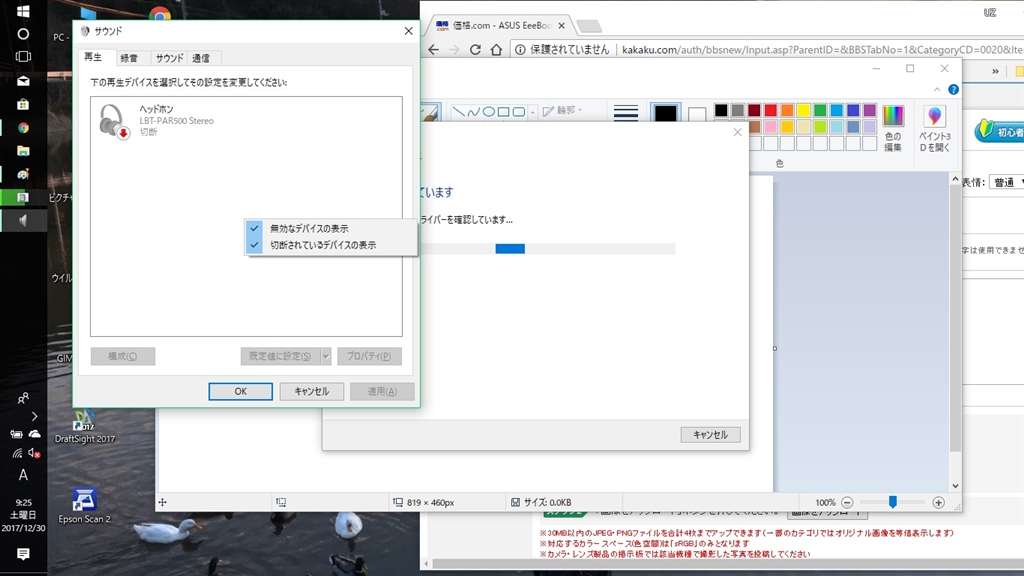
Task: Select the Epson Scan 2 desktop shortcut
Action: [x=84, y=506]
